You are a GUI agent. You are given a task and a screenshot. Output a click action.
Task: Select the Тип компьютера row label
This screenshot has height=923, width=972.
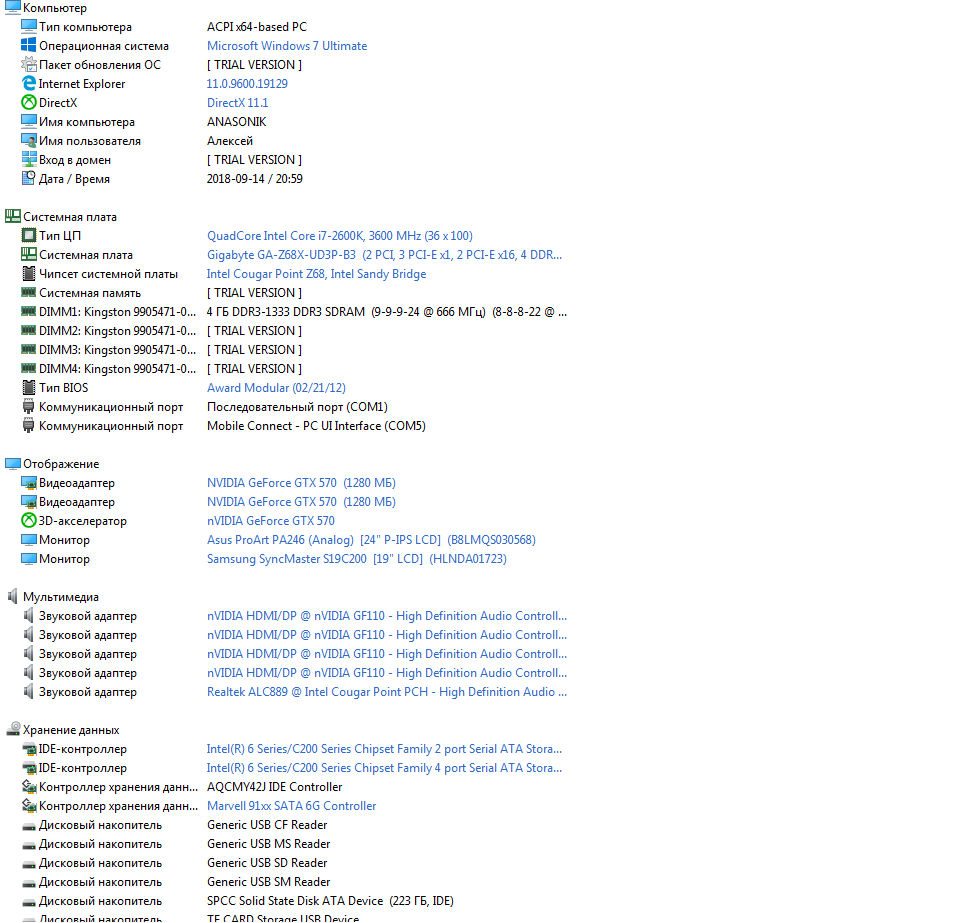coord(86,27)
